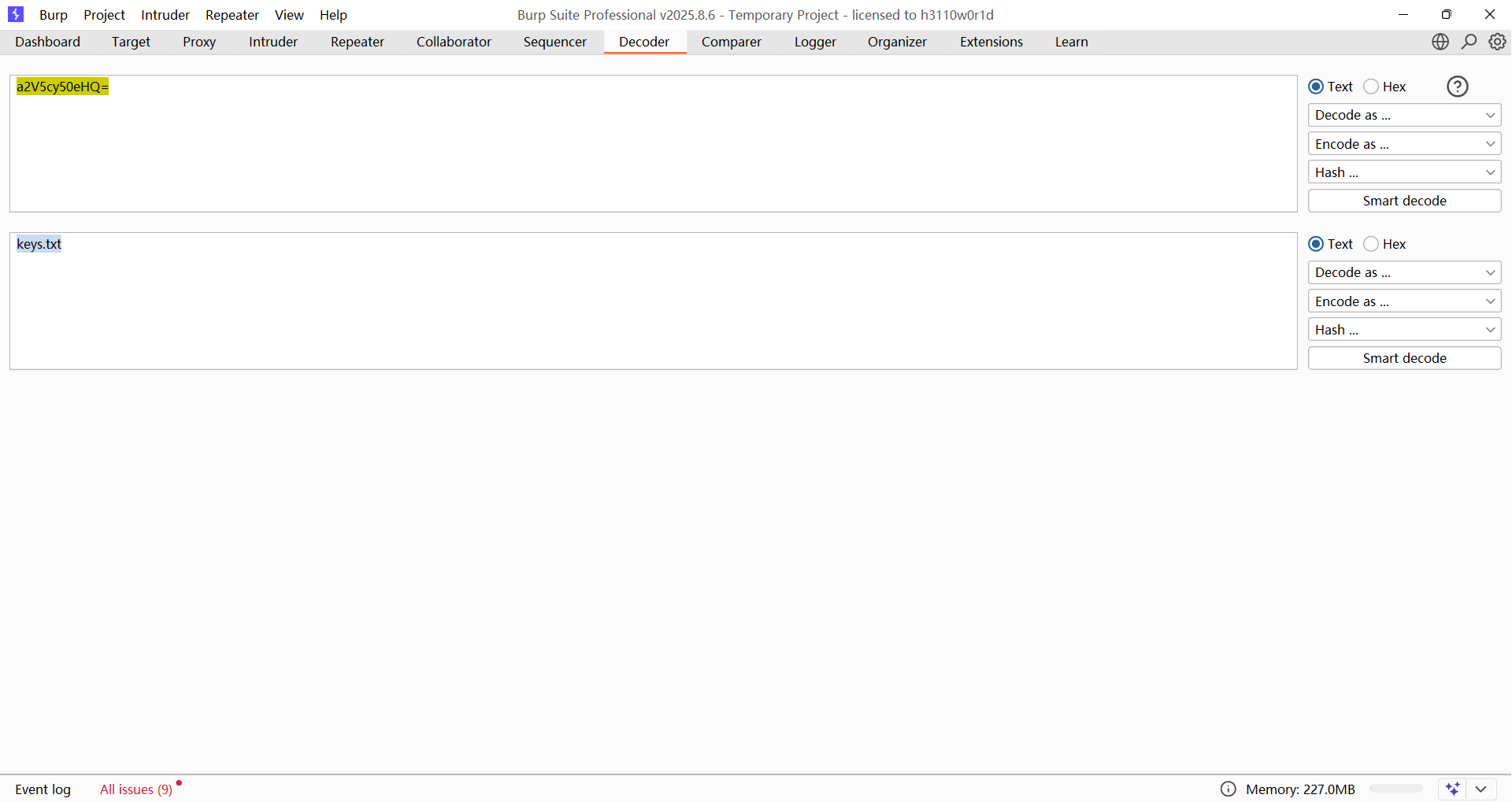Open the second panel's 'Decode as' dropdown
Viewport: 1512px width, 802px height.
click(x=1405, y=272)
